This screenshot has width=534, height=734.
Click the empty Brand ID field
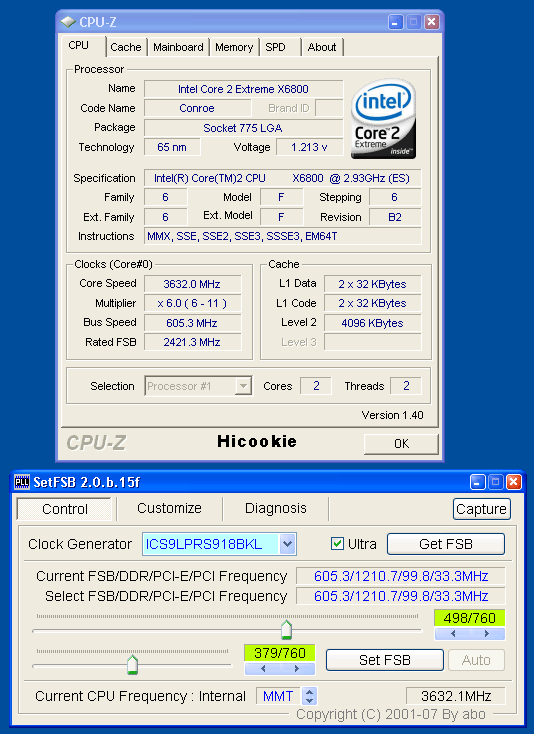click(329, 108)
